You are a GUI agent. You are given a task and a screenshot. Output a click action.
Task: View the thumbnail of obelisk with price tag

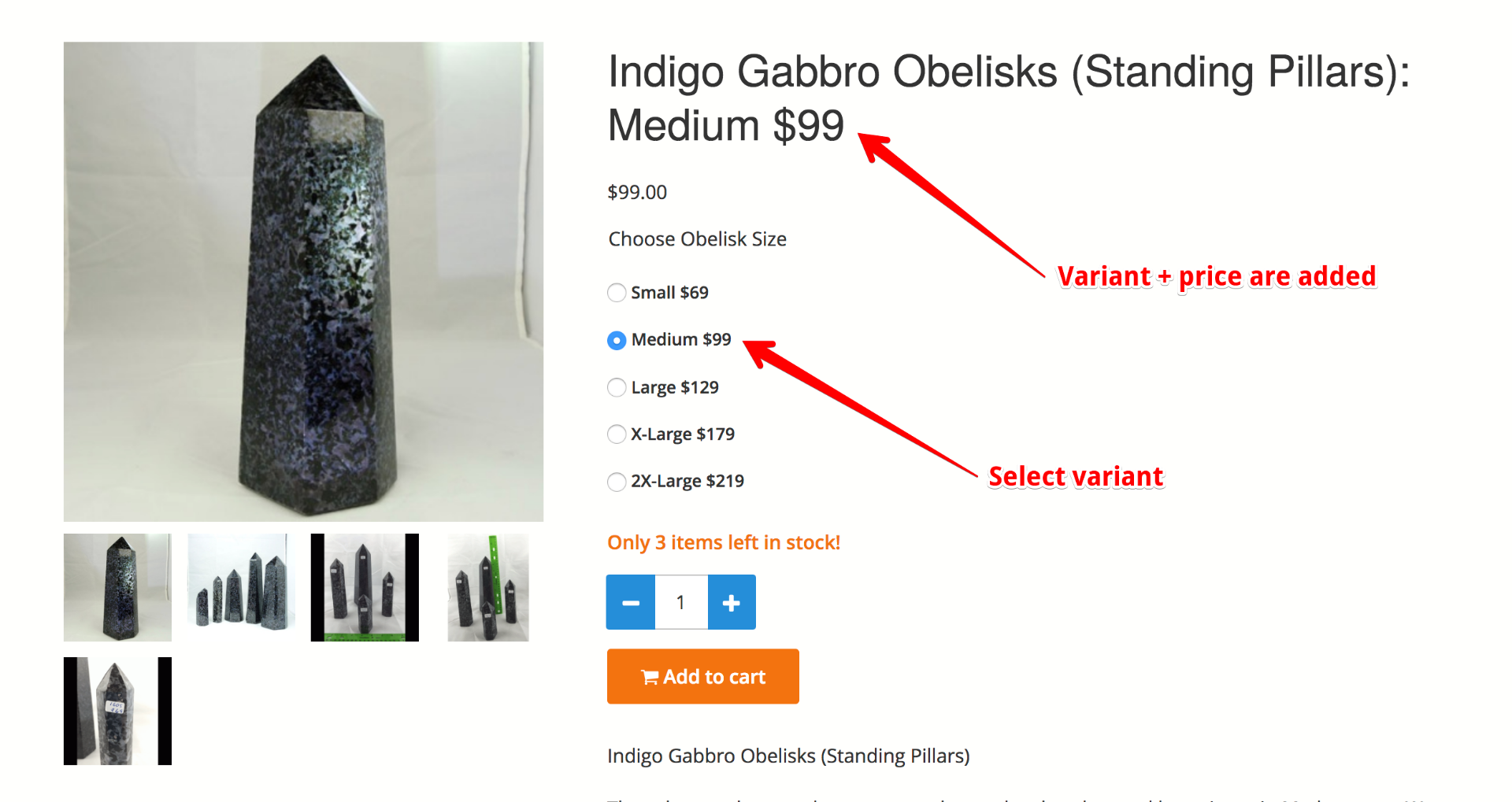coord(117,711)
